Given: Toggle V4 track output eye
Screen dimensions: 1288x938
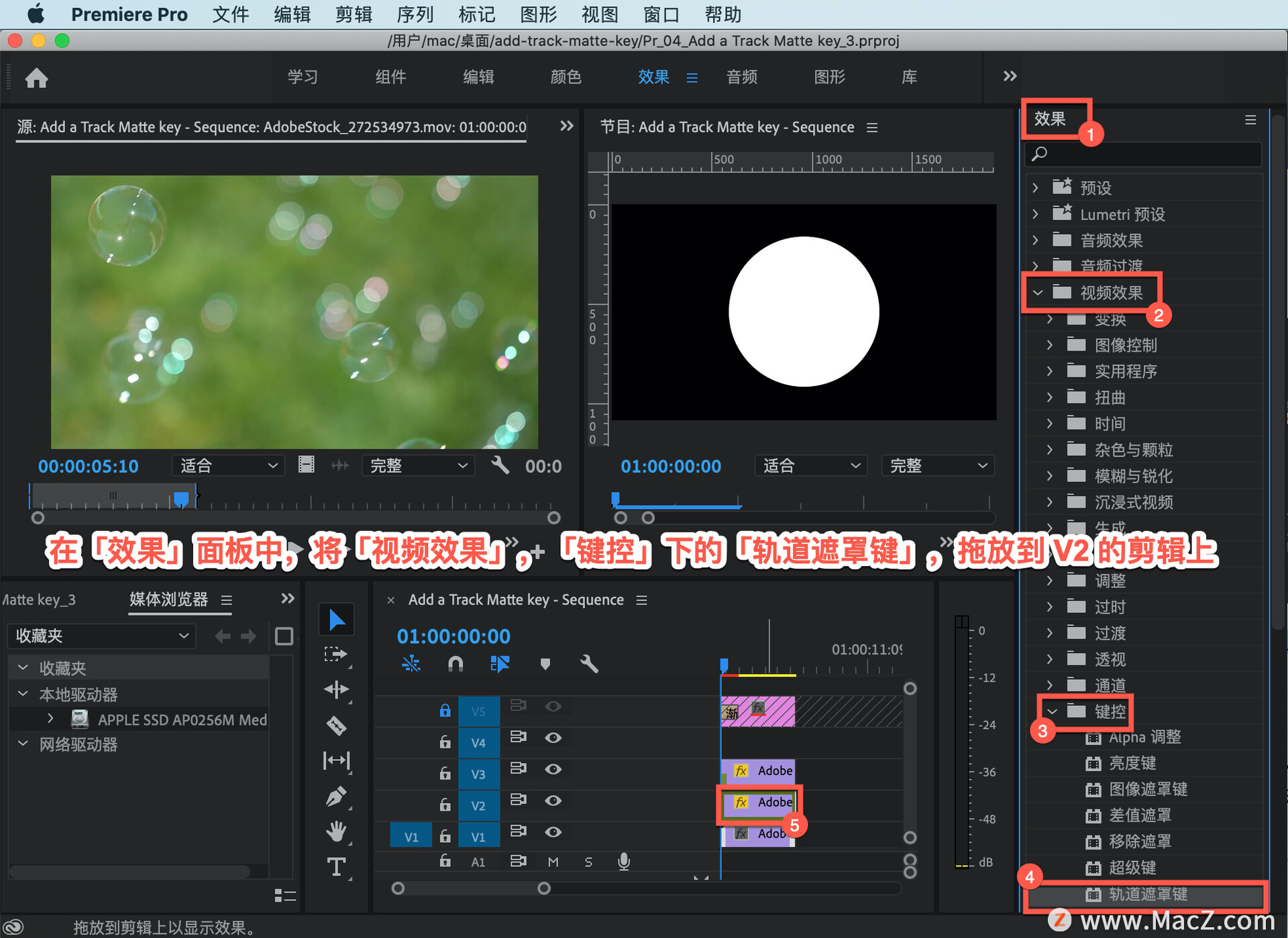Looking at the screenshot, I should coord(553,738).
